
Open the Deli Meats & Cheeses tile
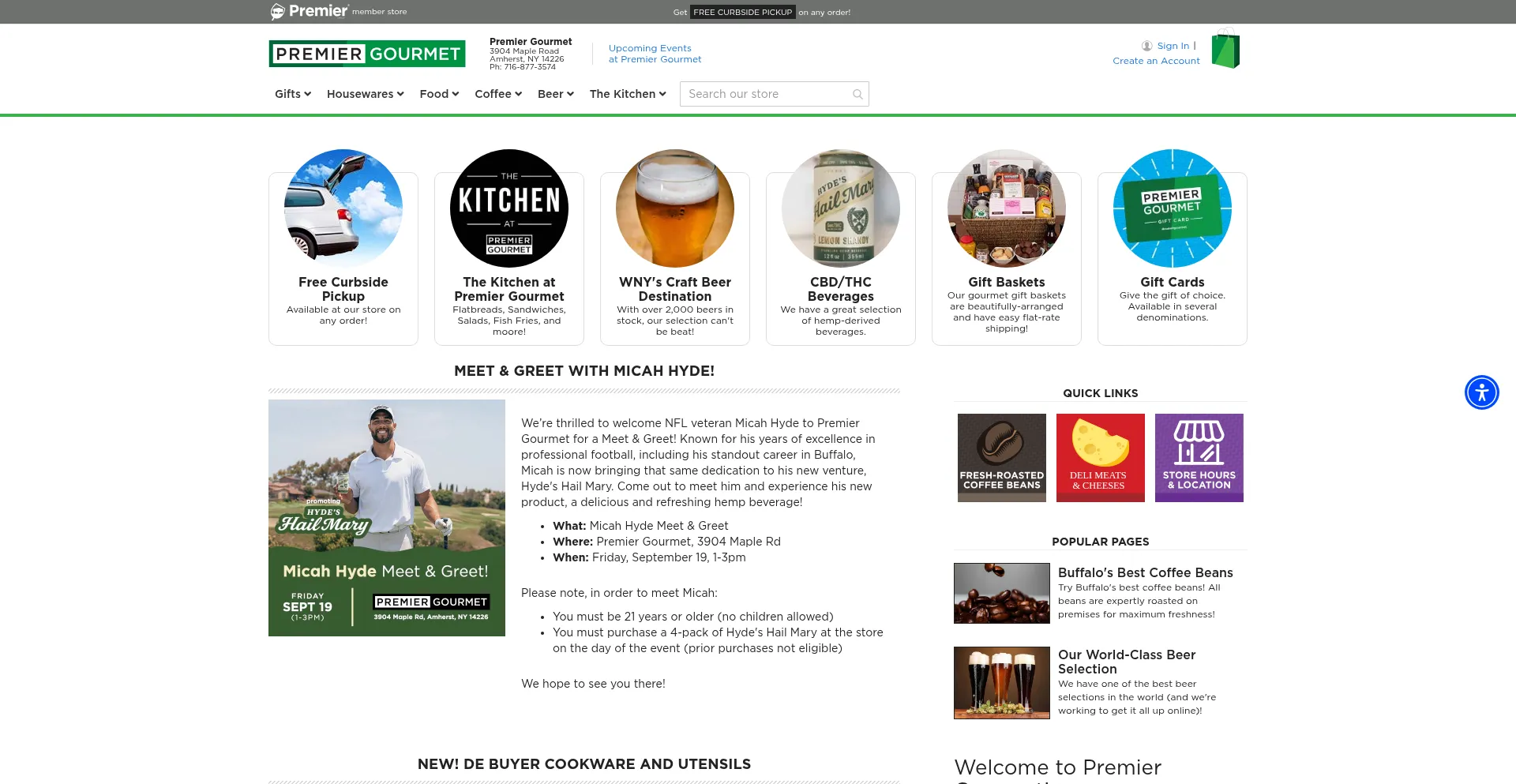pyautogui.click(x=1100, y=457)
